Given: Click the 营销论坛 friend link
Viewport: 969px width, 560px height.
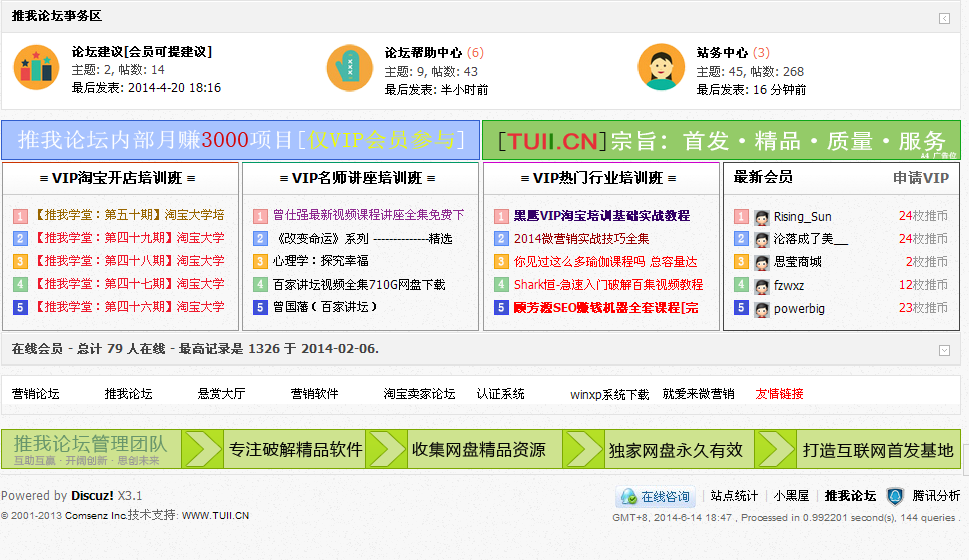Looking at the screenshot, I should click(36, 394).
